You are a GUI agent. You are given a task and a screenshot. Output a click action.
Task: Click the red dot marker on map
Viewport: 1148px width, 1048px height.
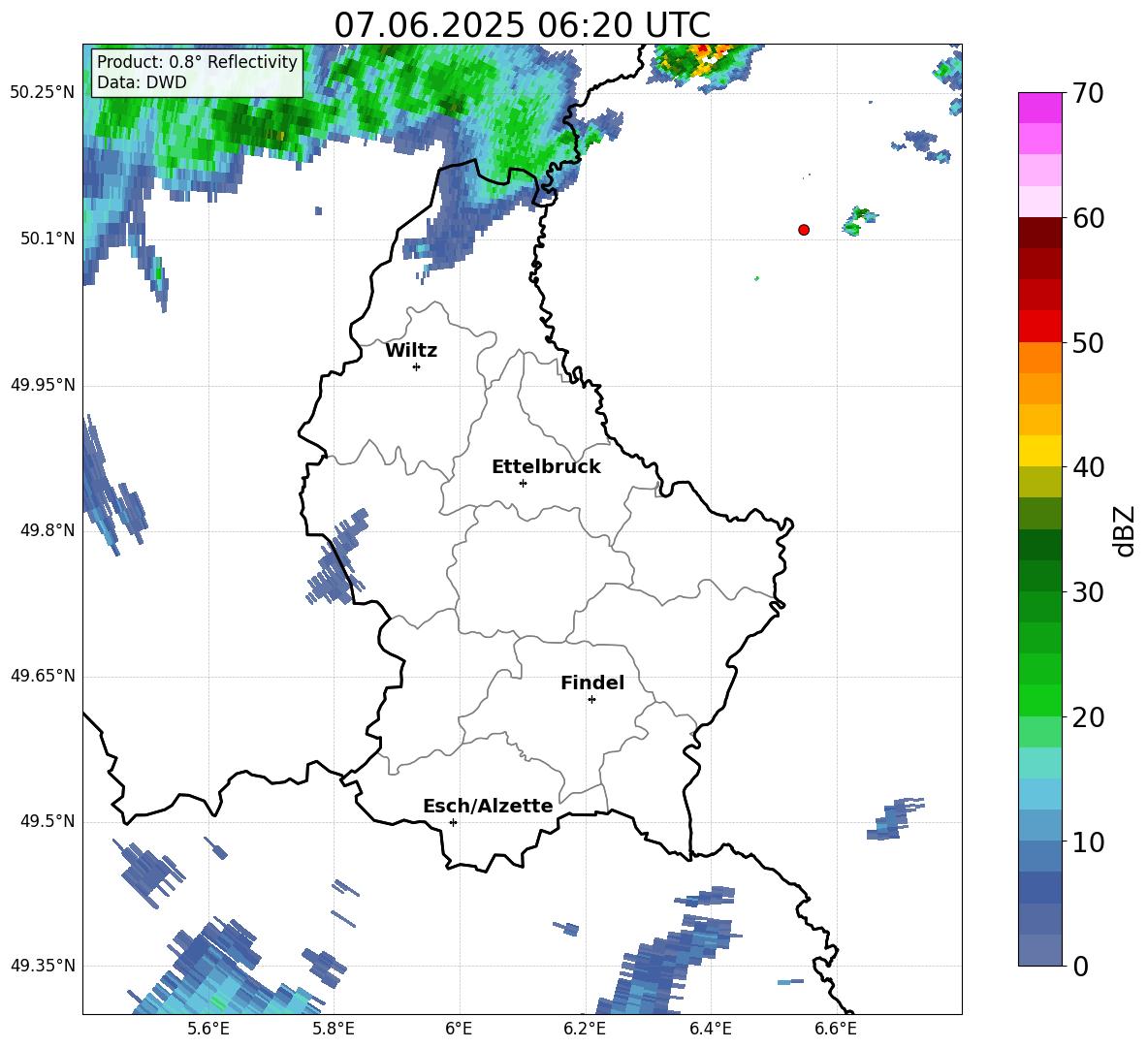pyautogui.click(x=804, y=230)
